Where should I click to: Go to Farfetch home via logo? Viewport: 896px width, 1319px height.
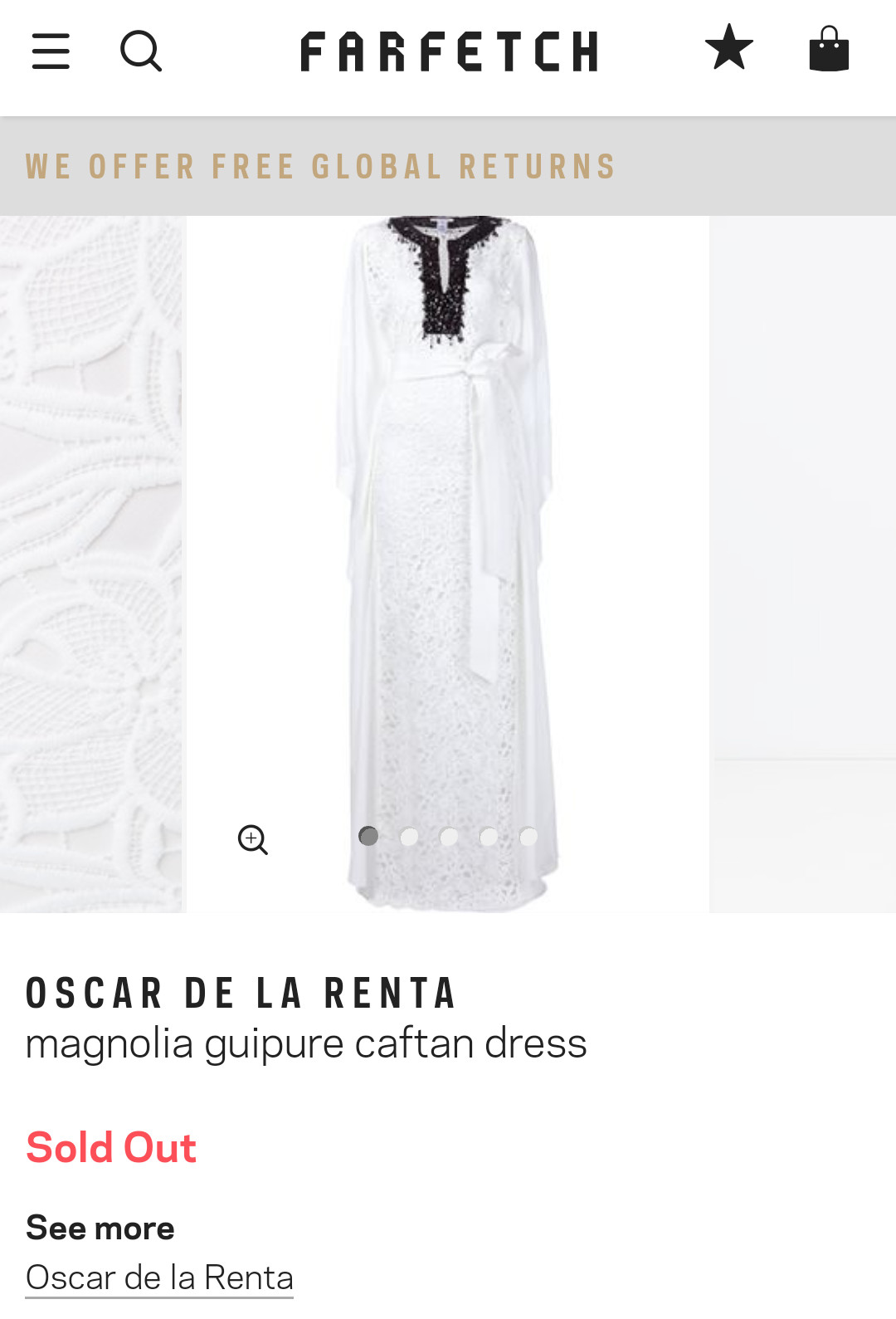pyautogui.click(x=449, y=51)
